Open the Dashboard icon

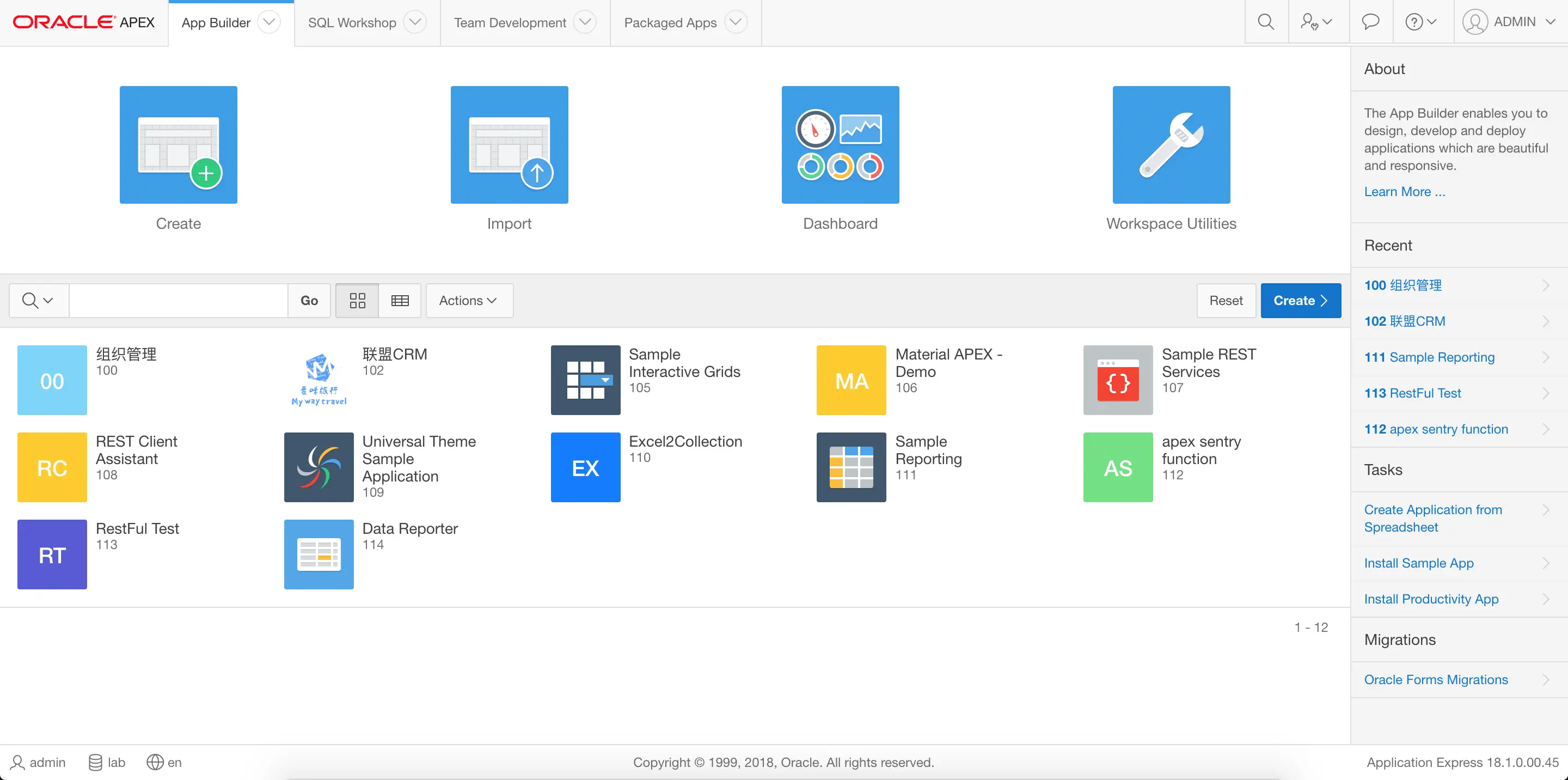point(840,144)
